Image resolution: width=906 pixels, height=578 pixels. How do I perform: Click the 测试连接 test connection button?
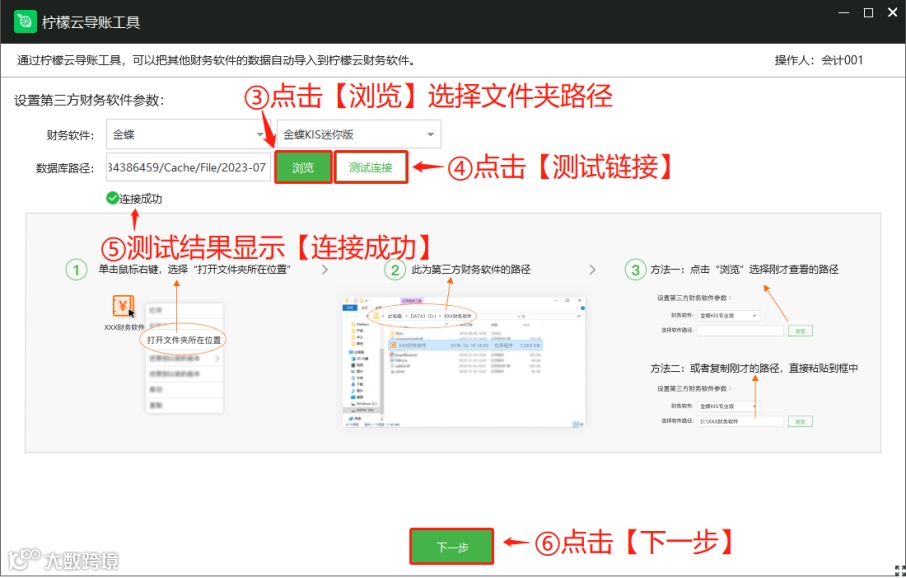(x=371, y=168)
